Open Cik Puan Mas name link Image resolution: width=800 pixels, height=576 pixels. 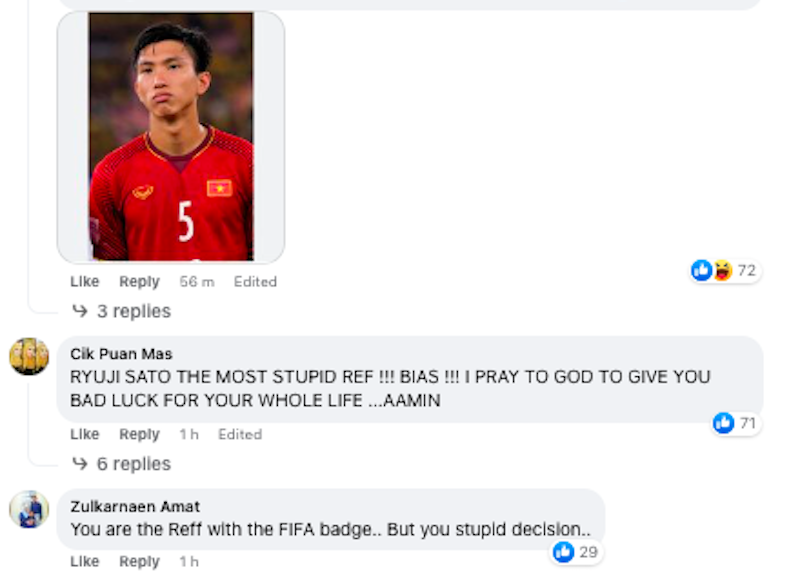pos(121,354)
